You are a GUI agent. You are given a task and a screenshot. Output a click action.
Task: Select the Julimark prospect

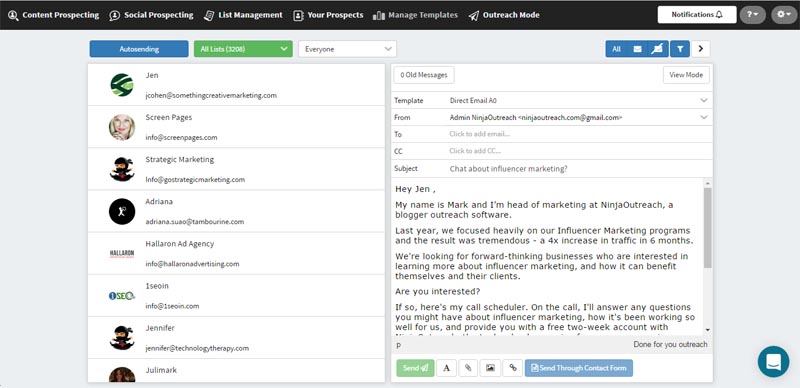point(236,371)
